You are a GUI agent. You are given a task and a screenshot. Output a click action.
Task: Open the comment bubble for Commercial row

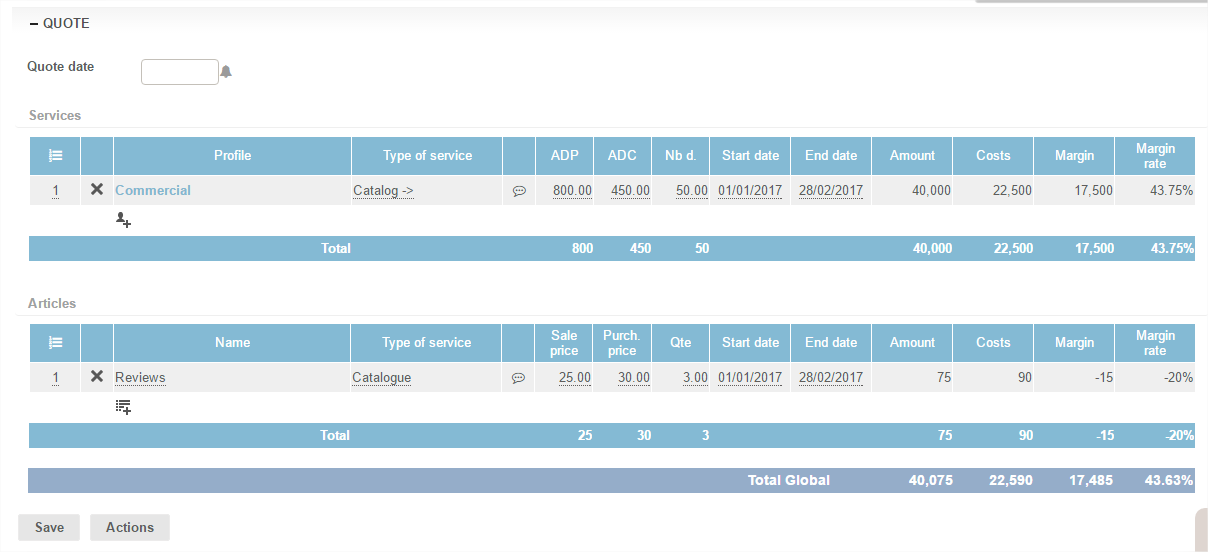[x=519, y=191]
